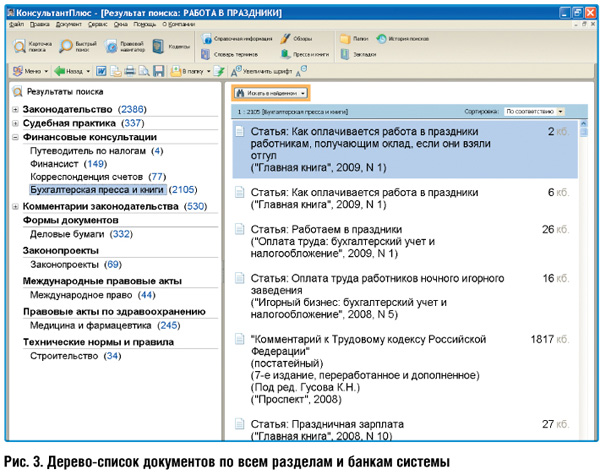Open Назад history dropdown arrow
The width and height of the screenshot is (600, 475).
(x=88, y=71)
